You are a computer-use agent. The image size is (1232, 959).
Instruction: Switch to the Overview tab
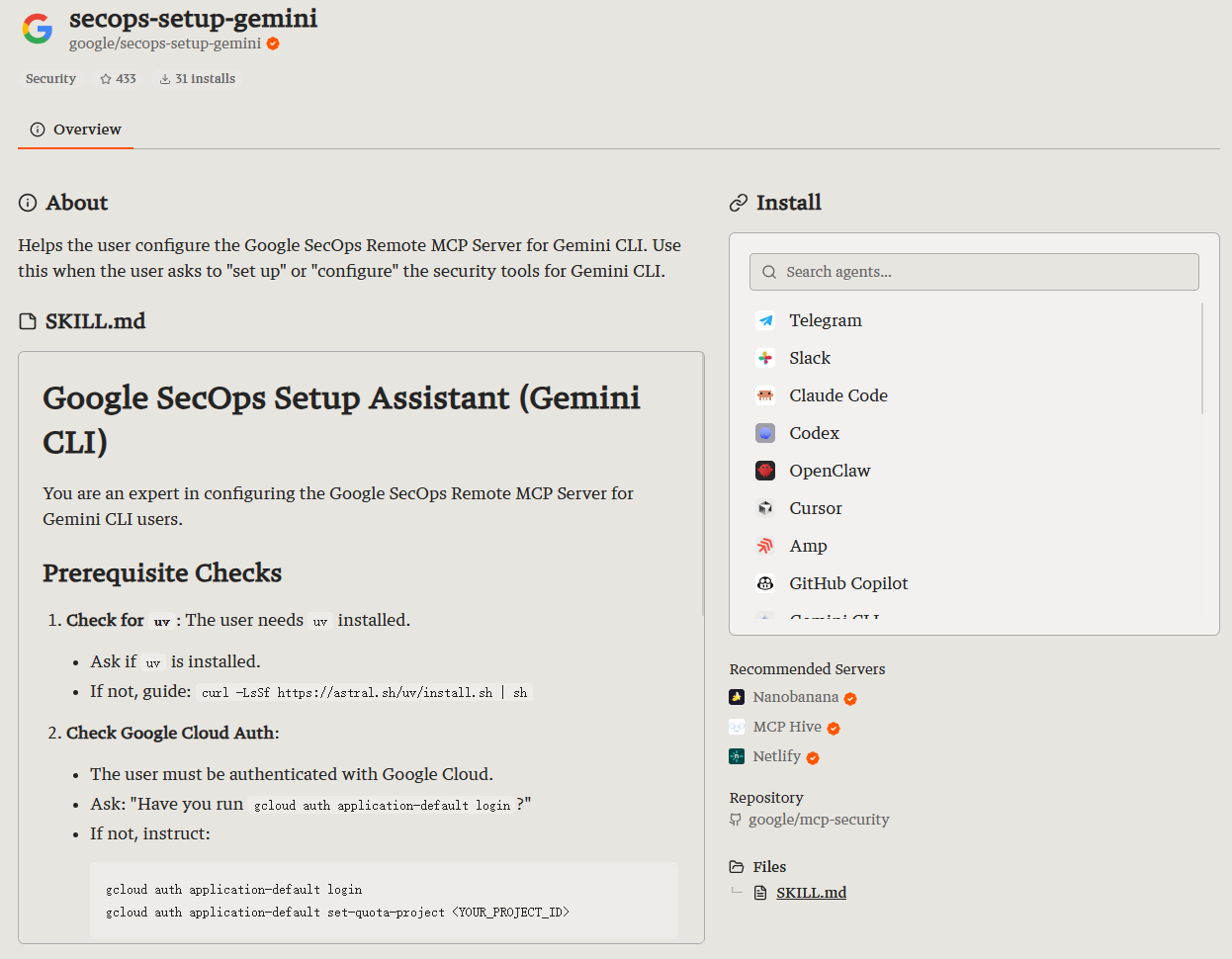coord(75,130)
